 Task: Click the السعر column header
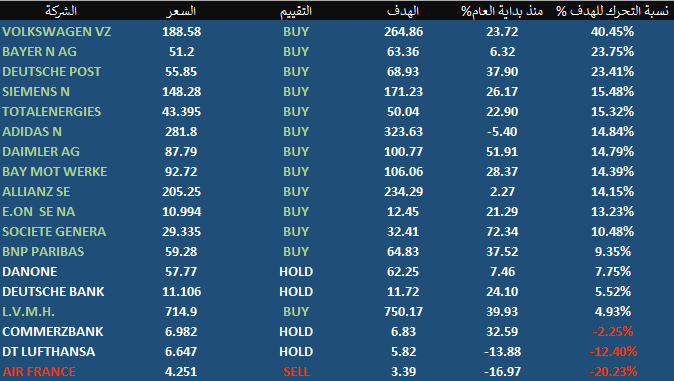point(181,11)
